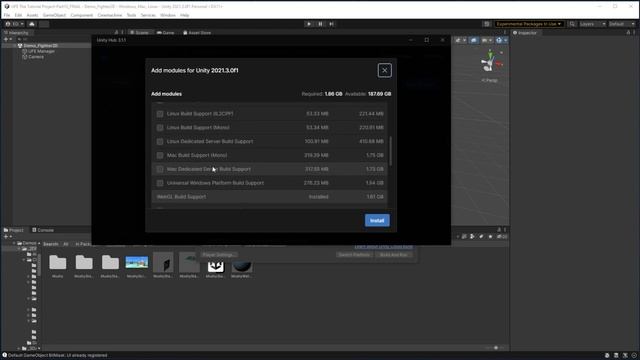Select Demo_Fighter2D scene in Hierarchy
Image resolution: width=640 pixels, height=360 pixels.
coord(40,46)
